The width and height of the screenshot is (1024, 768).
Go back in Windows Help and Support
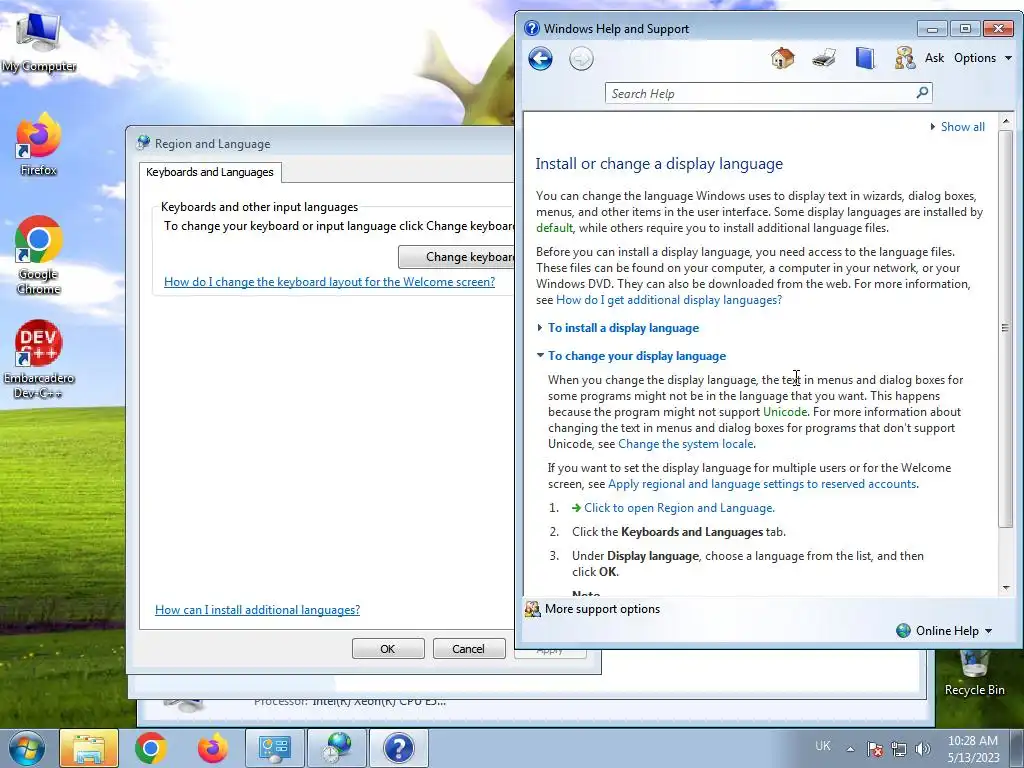click(x=540, y=59)
